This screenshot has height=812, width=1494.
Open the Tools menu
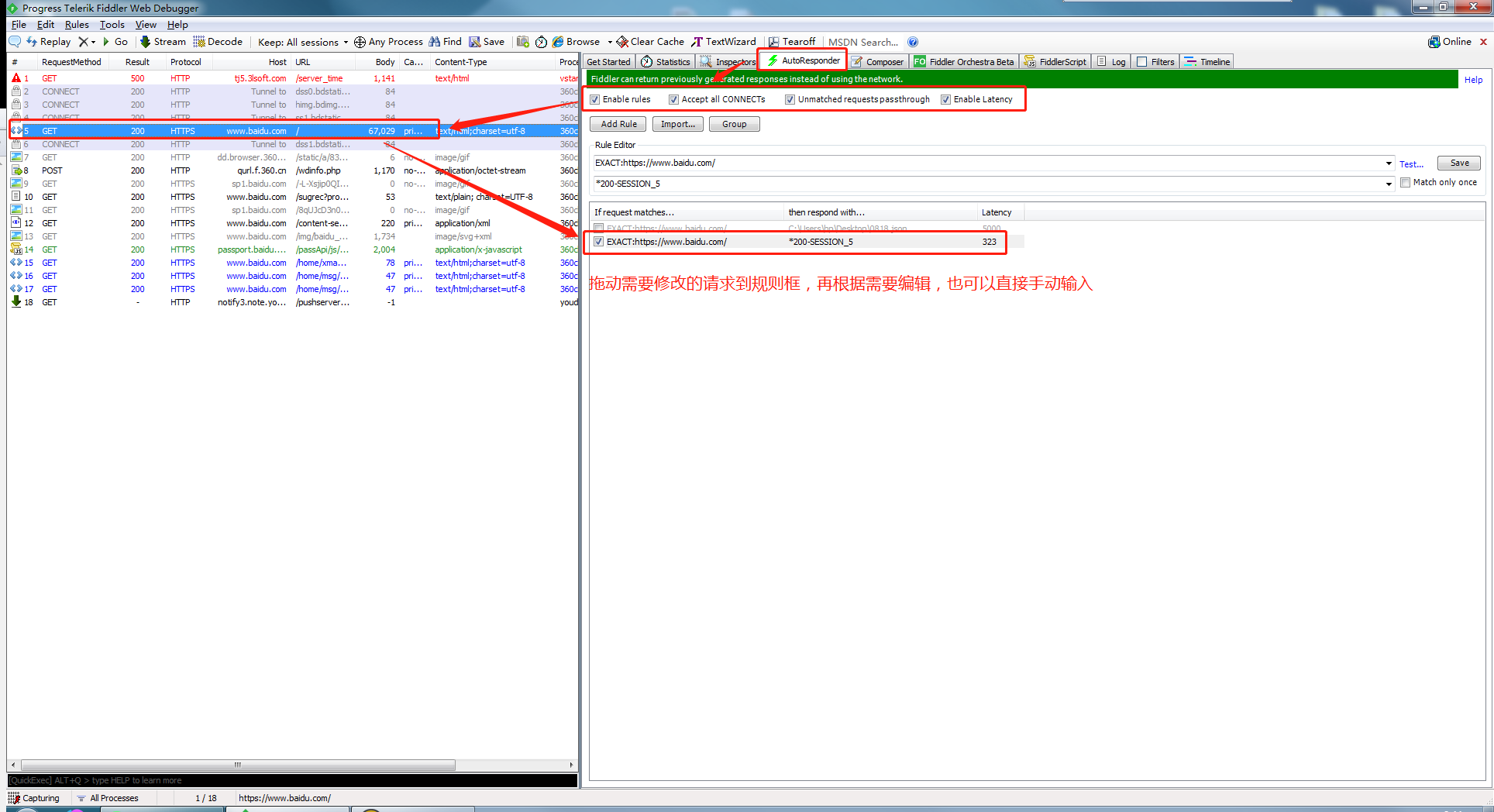pyautogui.click(x=112, y=25)
